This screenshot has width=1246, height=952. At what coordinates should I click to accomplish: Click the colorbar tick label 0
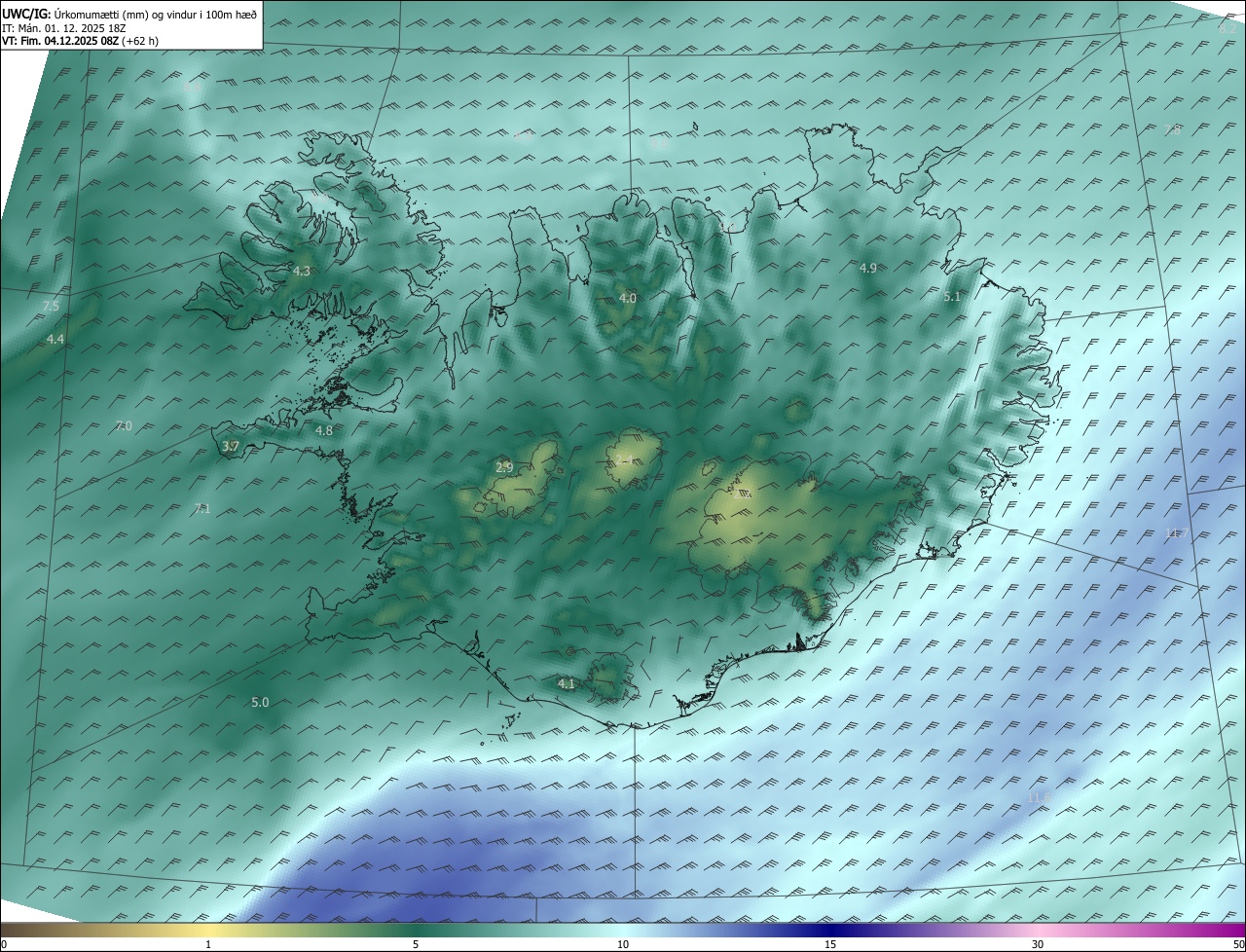pos(4,944)
